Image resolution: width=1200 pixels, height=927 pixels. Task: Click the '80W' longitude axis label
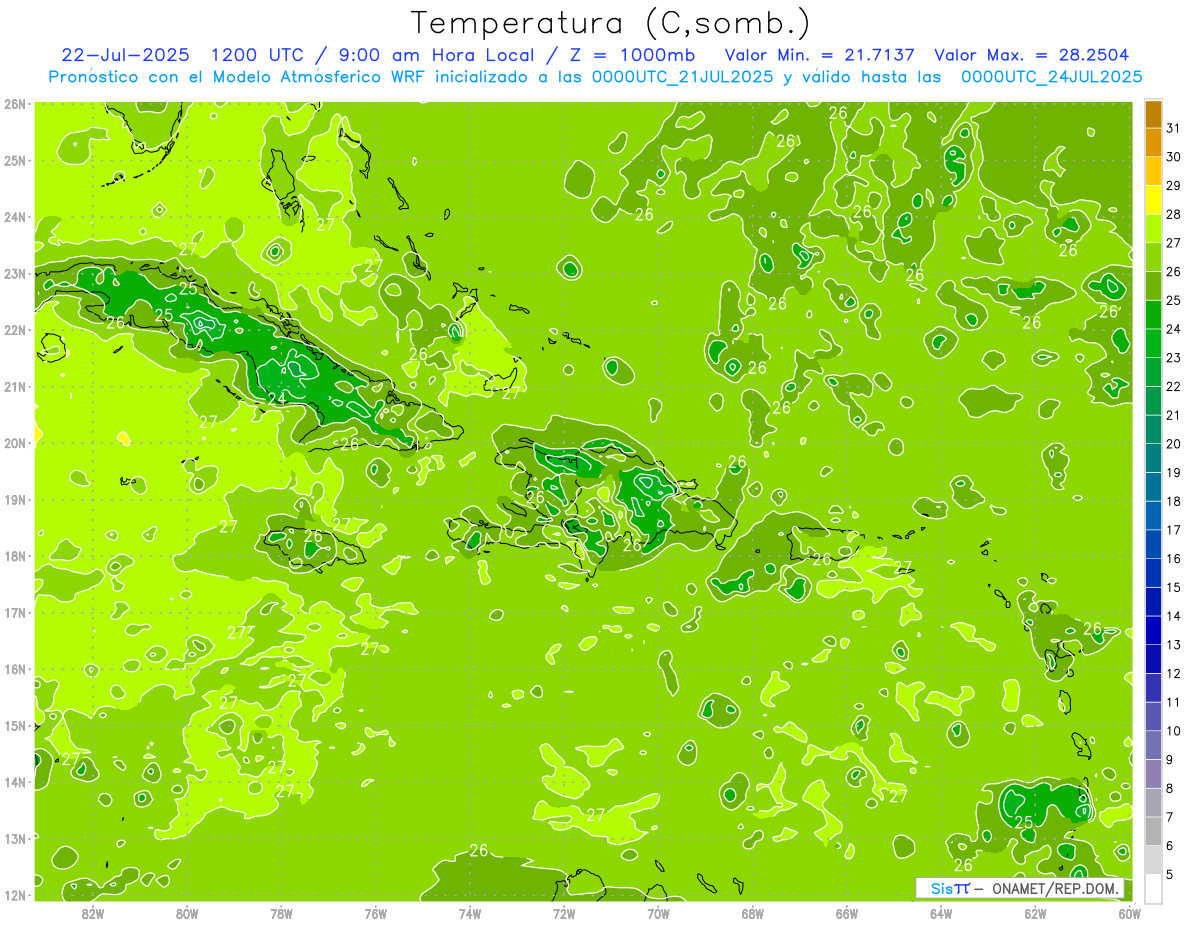click(187, 913)
